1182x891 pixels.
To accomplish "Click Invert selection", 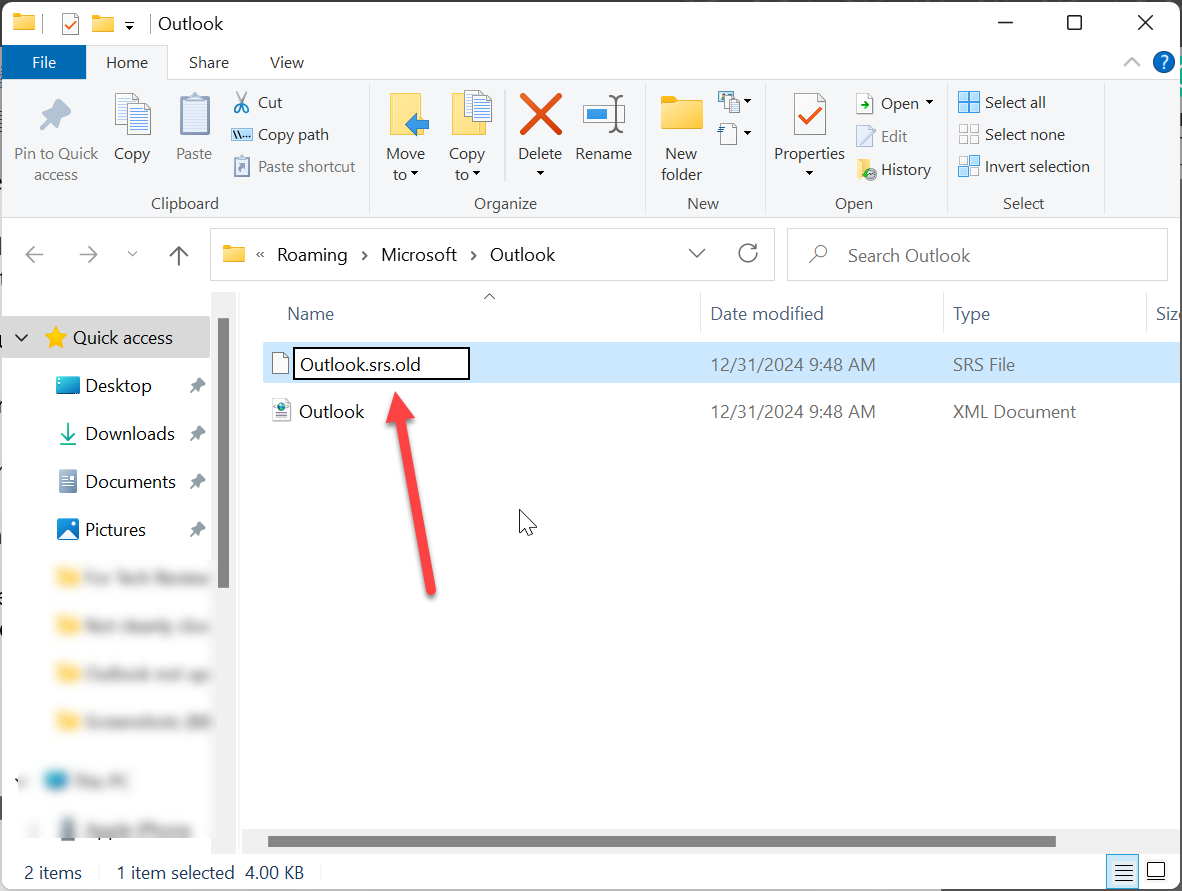I will [1024, 167].
